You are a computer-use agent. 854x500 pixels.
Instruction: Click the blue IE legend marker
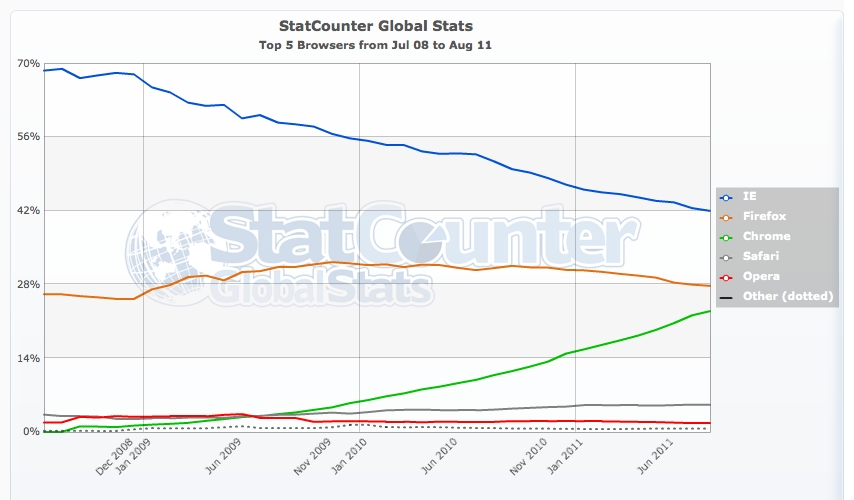725,196
